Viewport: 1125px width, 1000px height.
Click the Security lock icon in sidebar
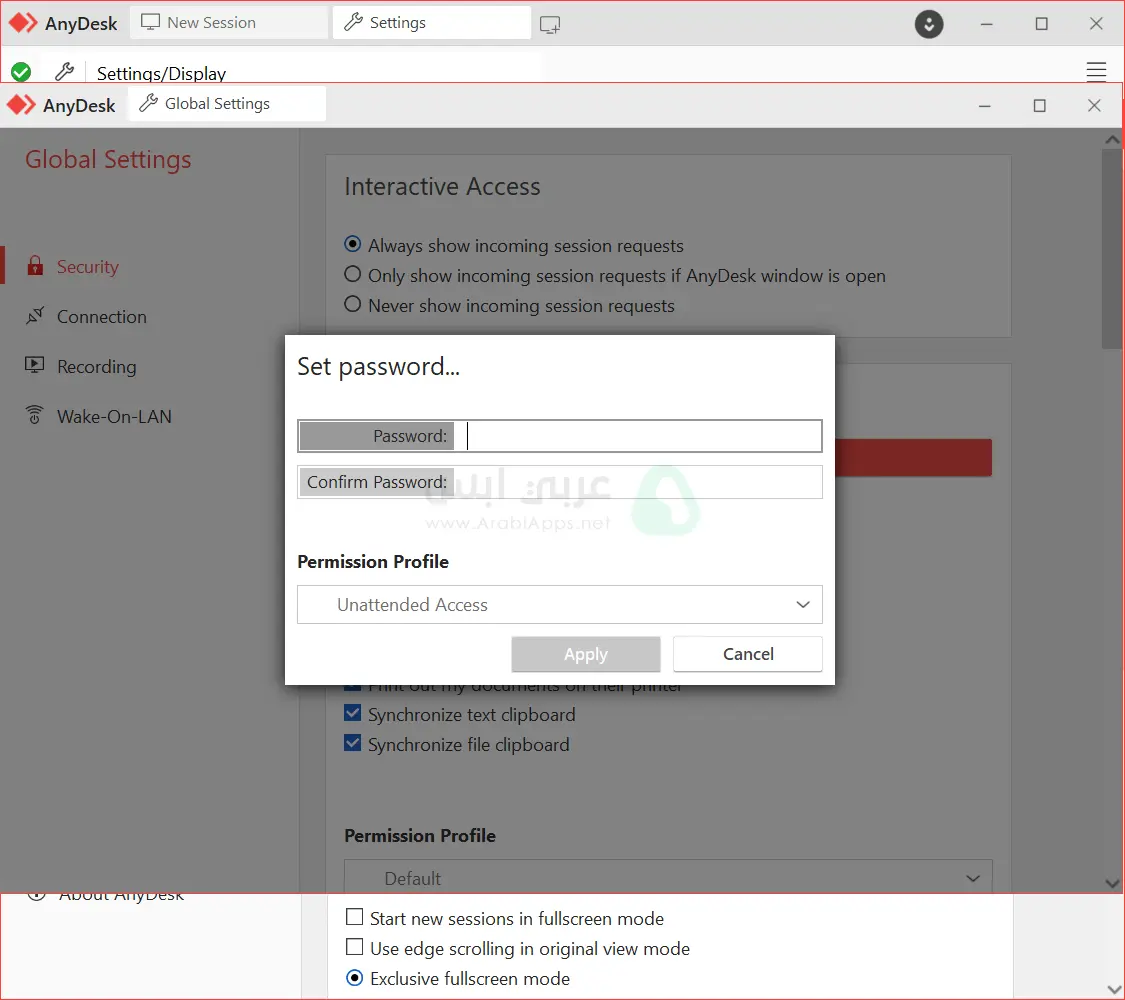pos(35,266)
